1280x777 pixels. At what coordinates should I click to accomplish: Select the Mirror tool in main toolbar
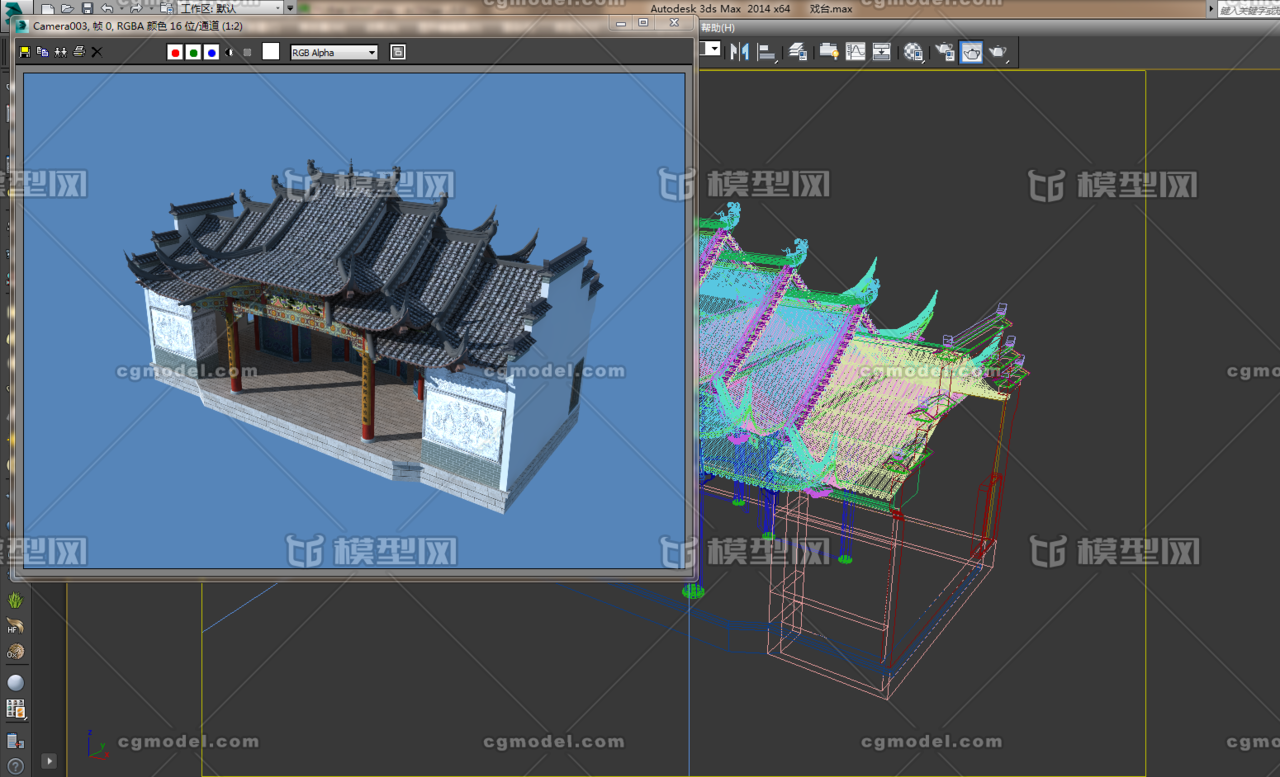[740, 52]
